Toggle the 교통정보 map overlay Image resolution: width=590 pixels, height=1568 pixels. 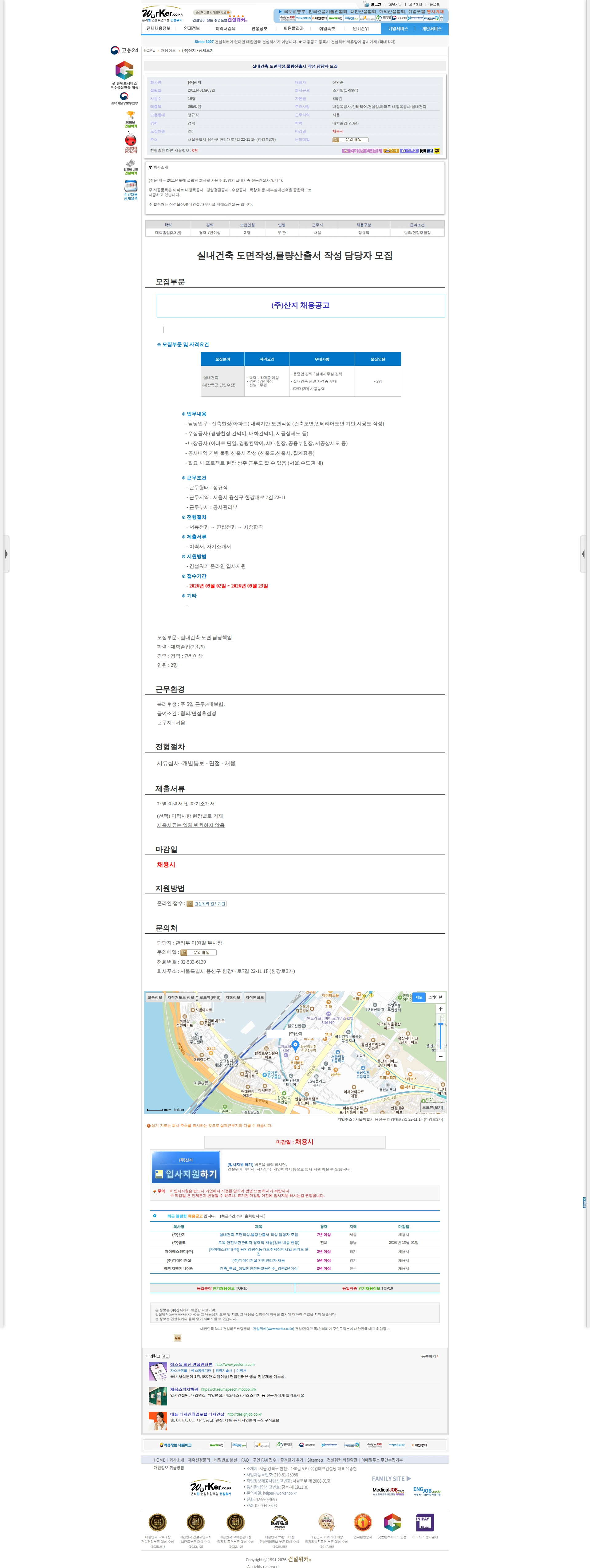[155, 998]
